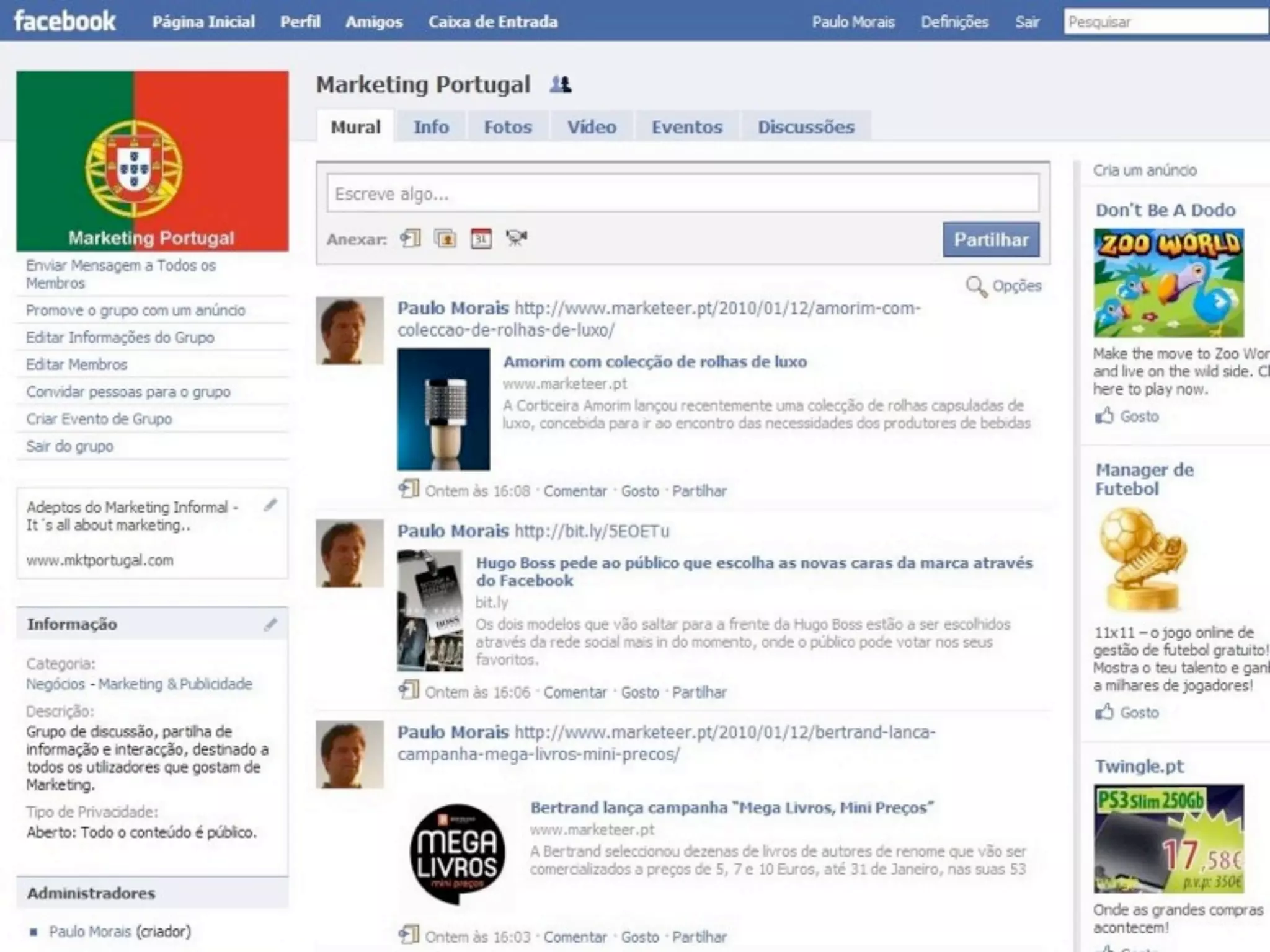
Task: Attach a photo to the post
Action: 445,238
